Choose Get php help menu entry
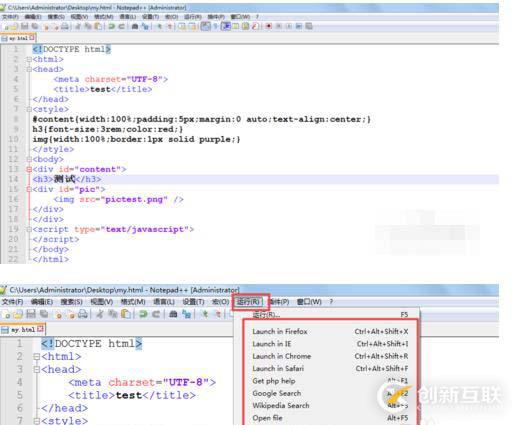Image resolution: width=512 pixels, height=425 pixels. (x=330, y=381)
